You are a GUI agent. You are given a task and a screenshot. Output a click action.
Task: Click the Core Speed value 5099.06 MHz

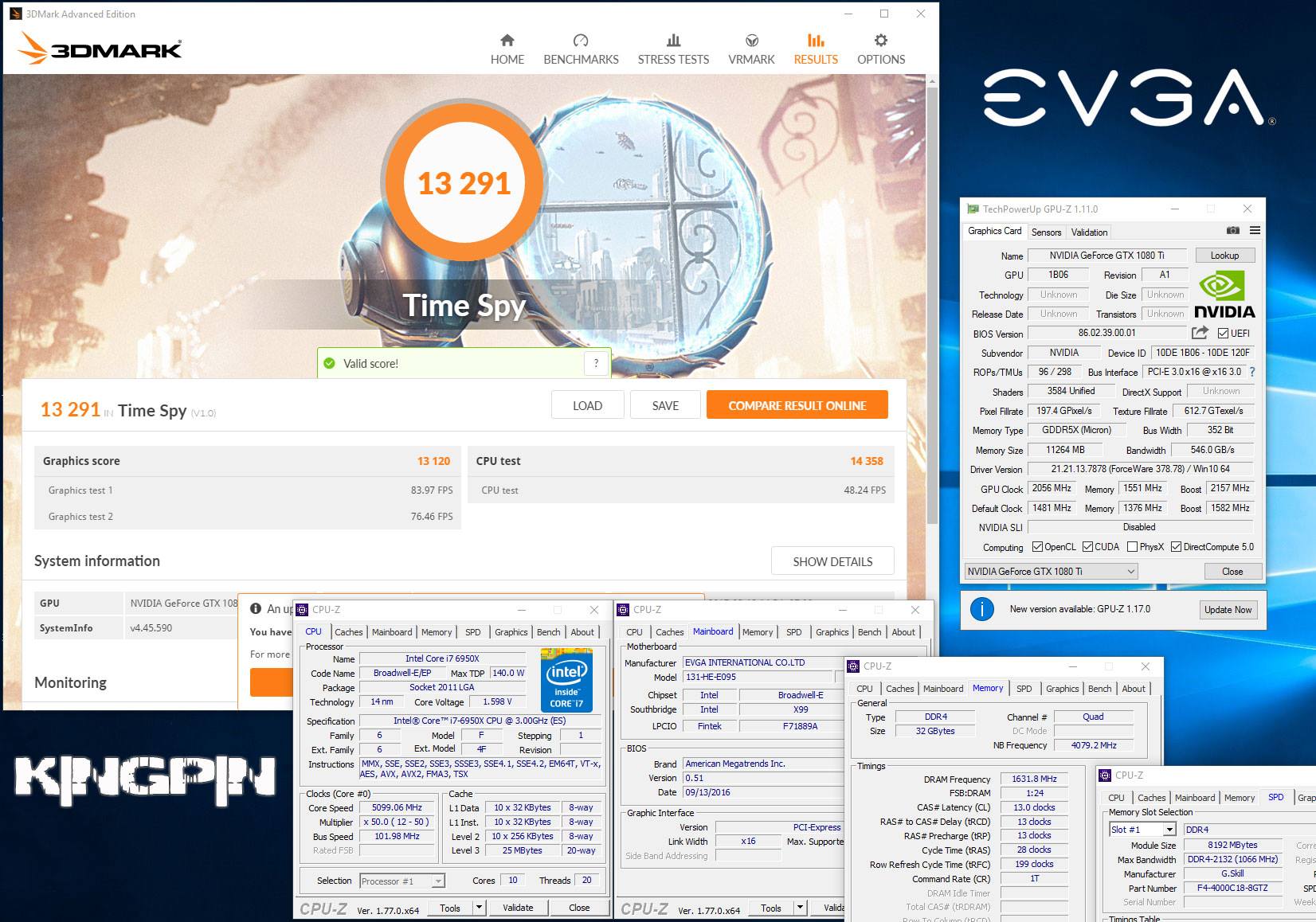click(397, 807)
